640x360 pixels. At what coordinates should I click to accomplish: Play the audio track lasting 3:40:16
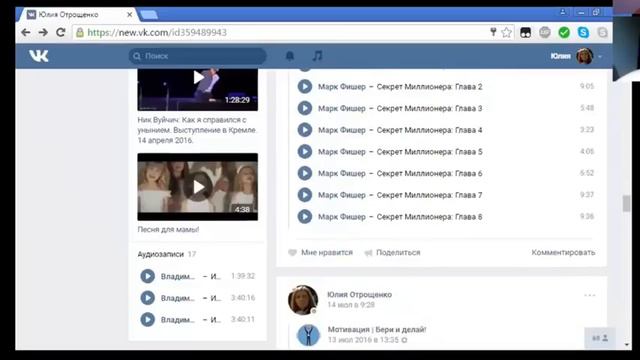tap(147, 298)
